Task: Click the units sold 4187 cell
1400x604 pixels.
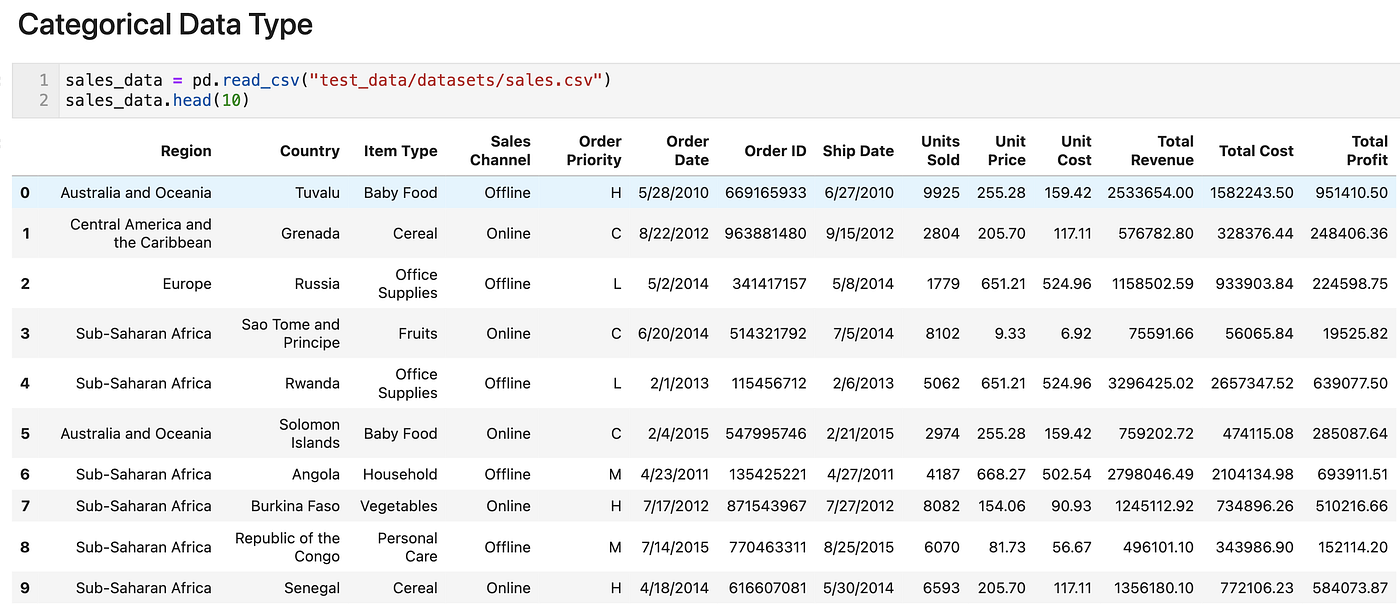Action: pos(941,474)
